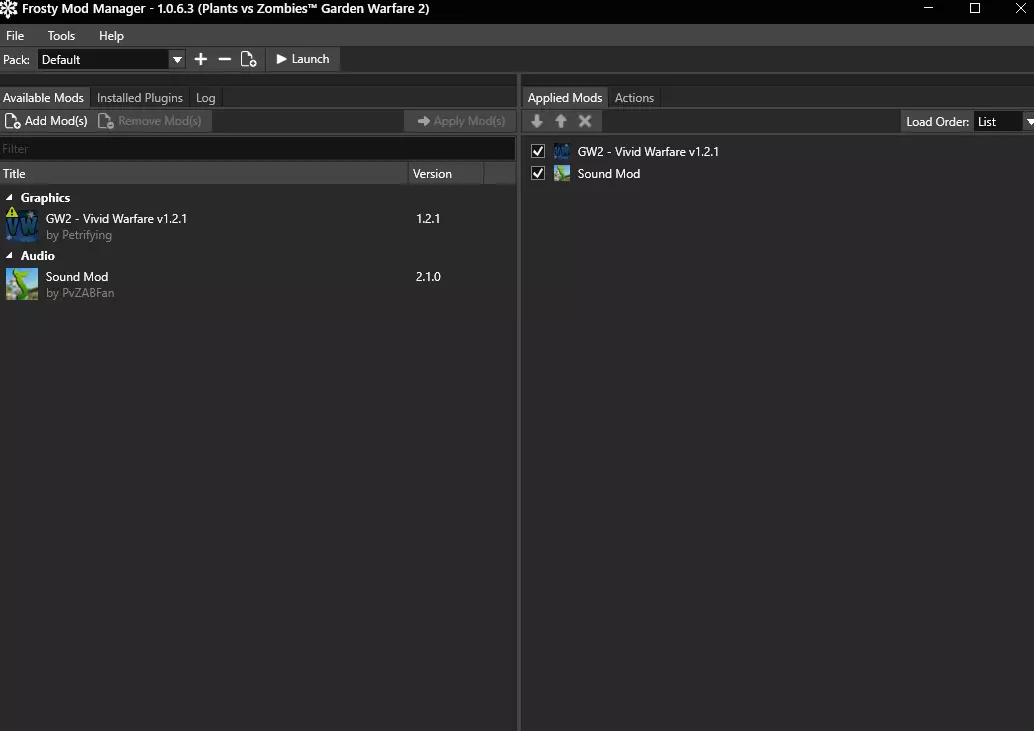The width and height of the screenshot is (1034, 731).
Task: Open the Pack dropdown showing Default
Action: pos(111,59)
